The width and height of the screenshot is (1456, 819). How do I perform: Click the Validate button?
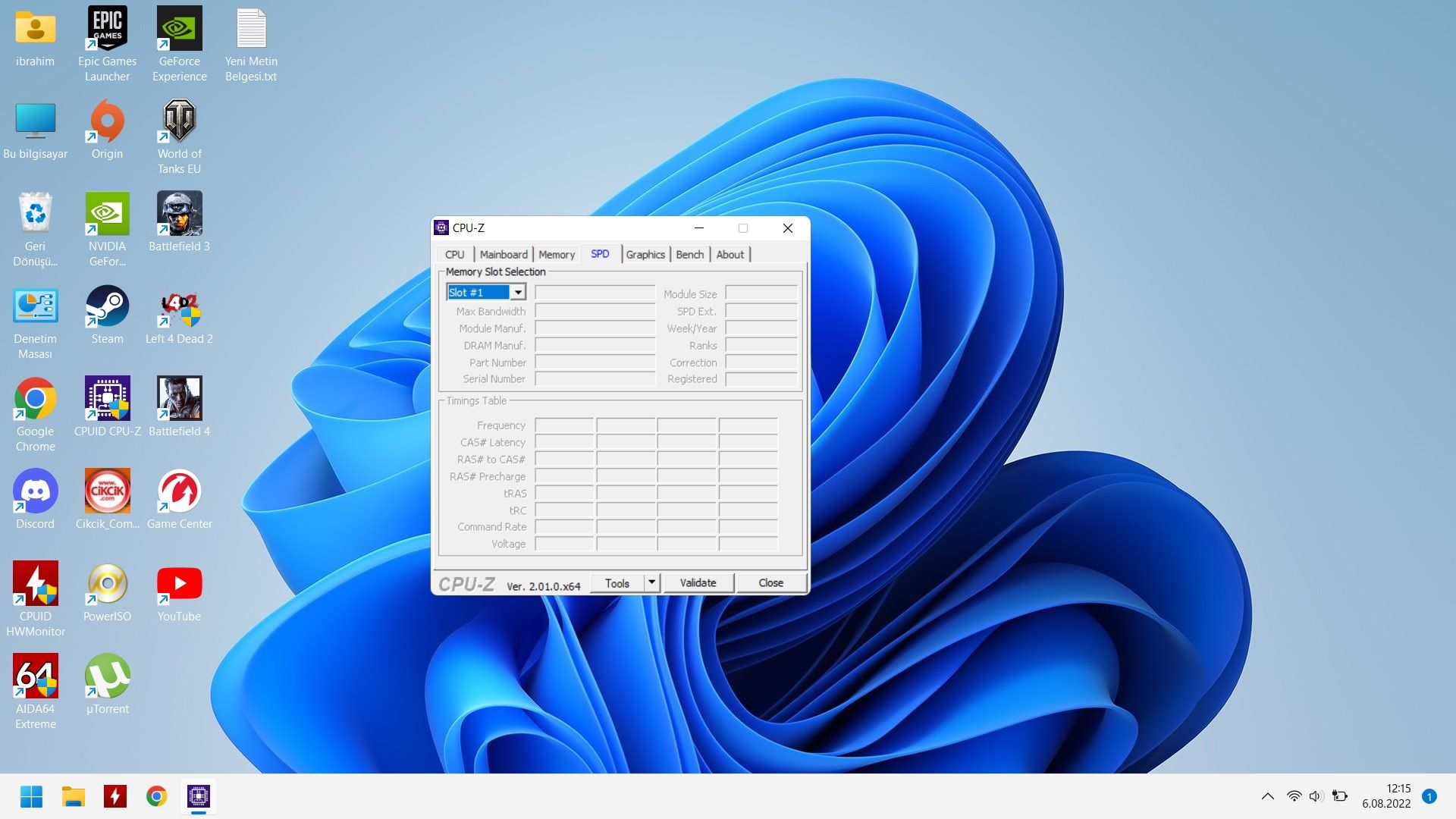[x=698, y=582]
